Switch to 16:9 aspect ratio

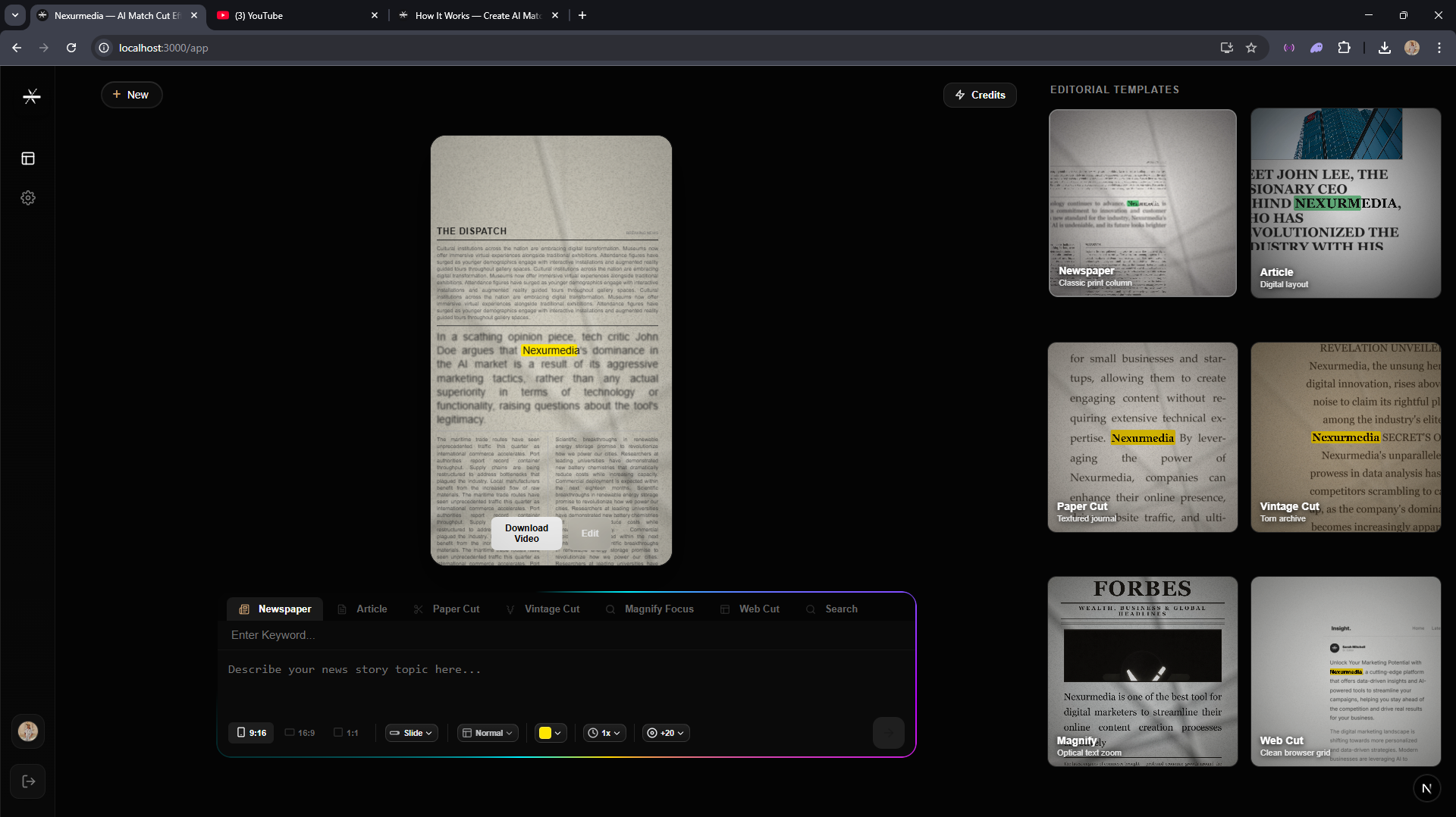point(300,733)
